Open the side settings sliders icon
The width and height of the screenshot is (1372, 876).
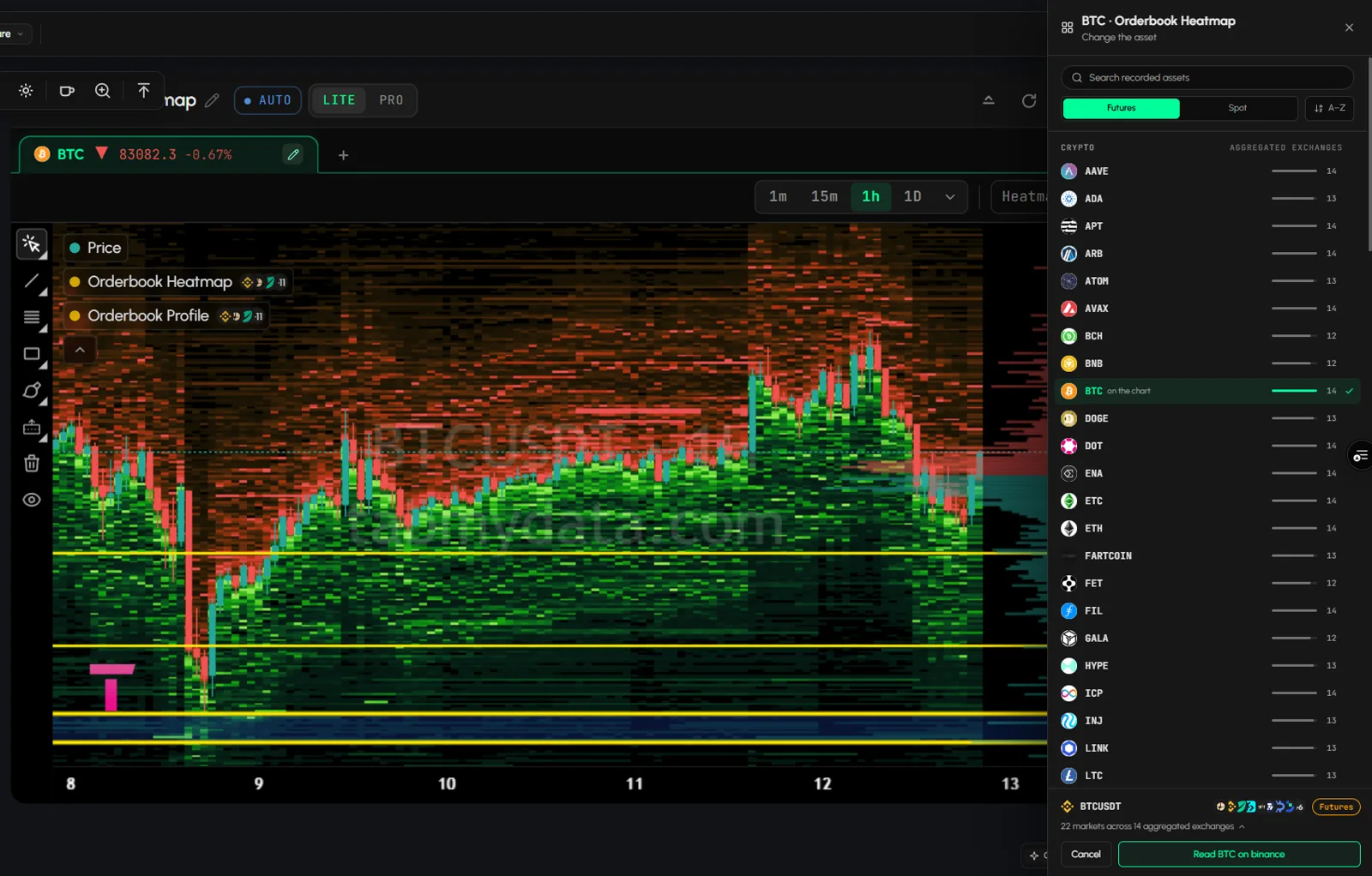1361,456
